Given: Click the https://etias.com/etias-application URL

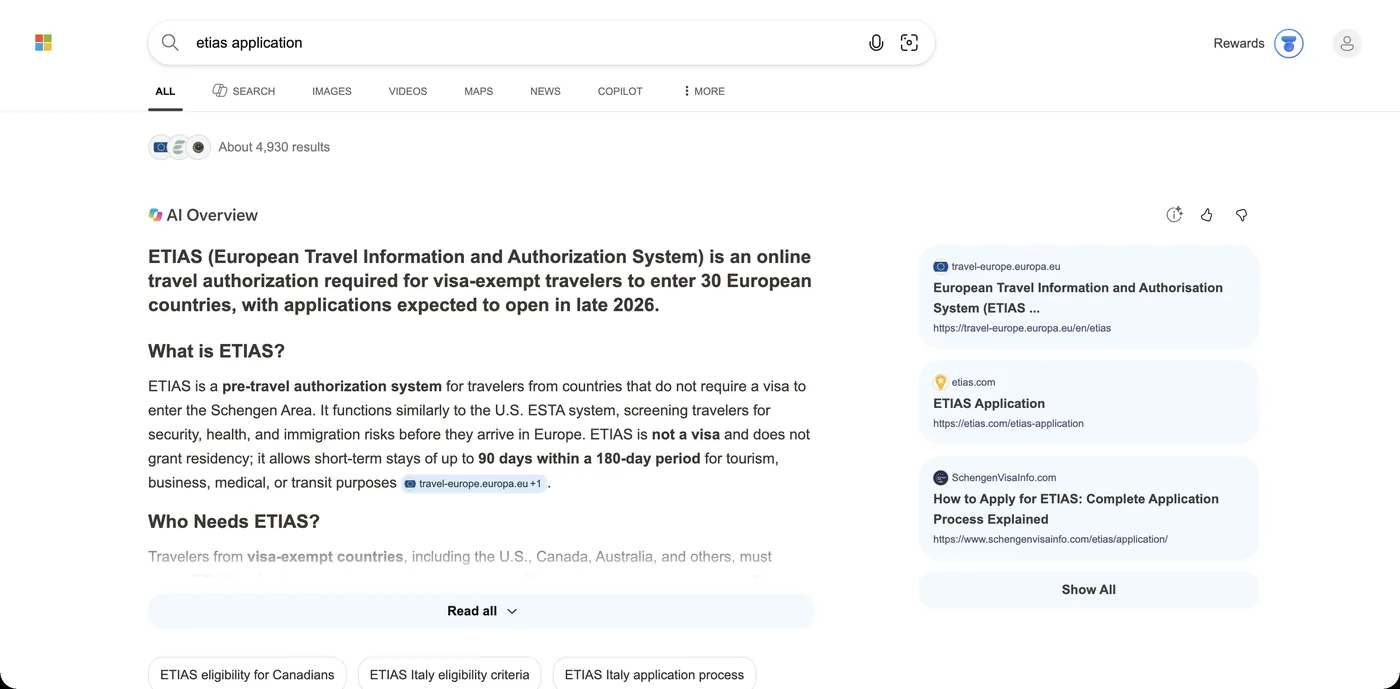Looking at the screenshot, I should [x=1008, y=423].
